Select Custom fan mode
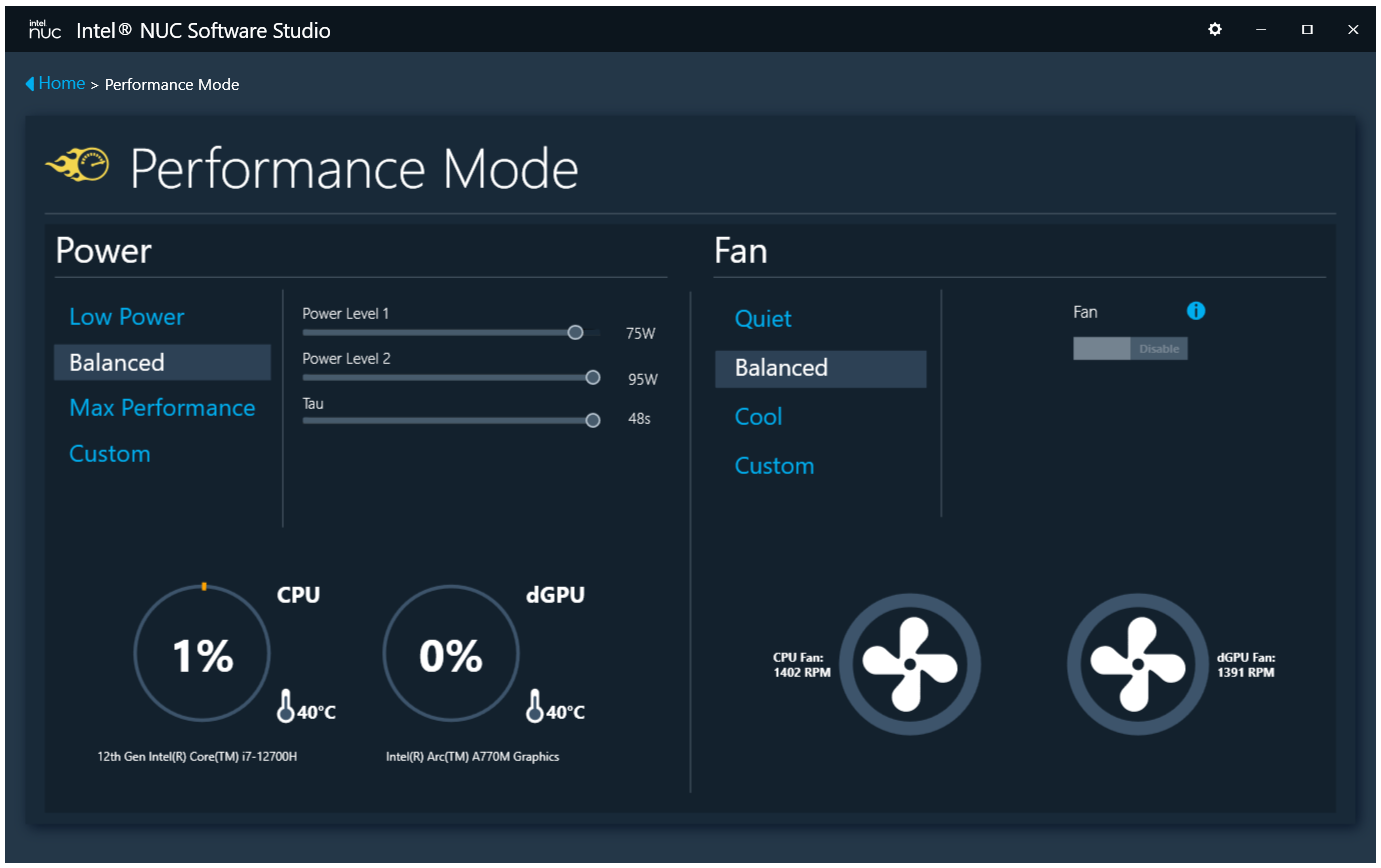Screen dimensions: 1381x868 coord(775,466)
